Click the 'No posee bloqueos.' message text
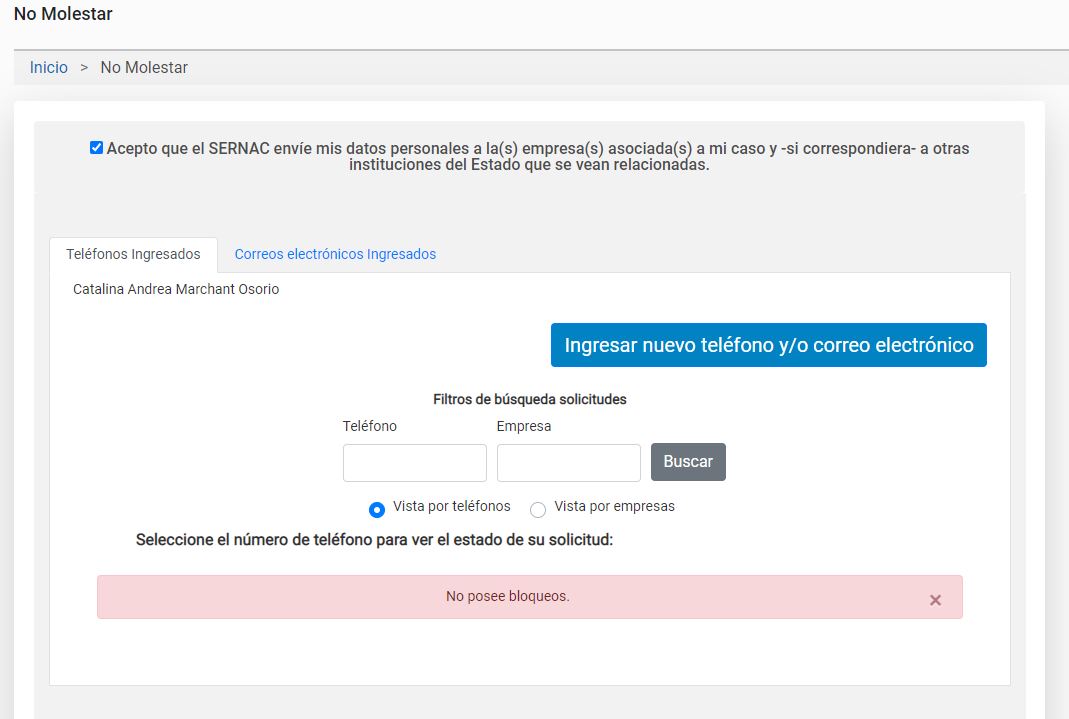This screenshot has height=719, width=1069. [x=507, y=596]
